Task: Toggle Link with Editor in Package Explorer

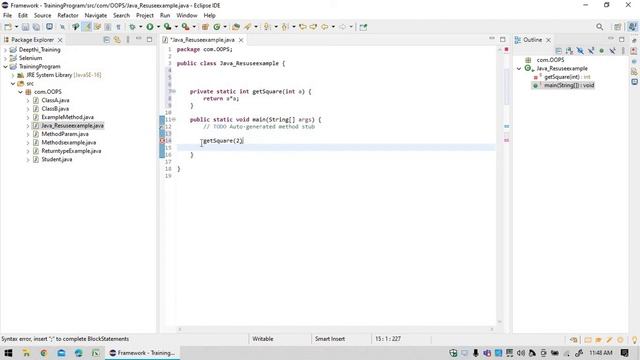Action: tap(117, 40)
